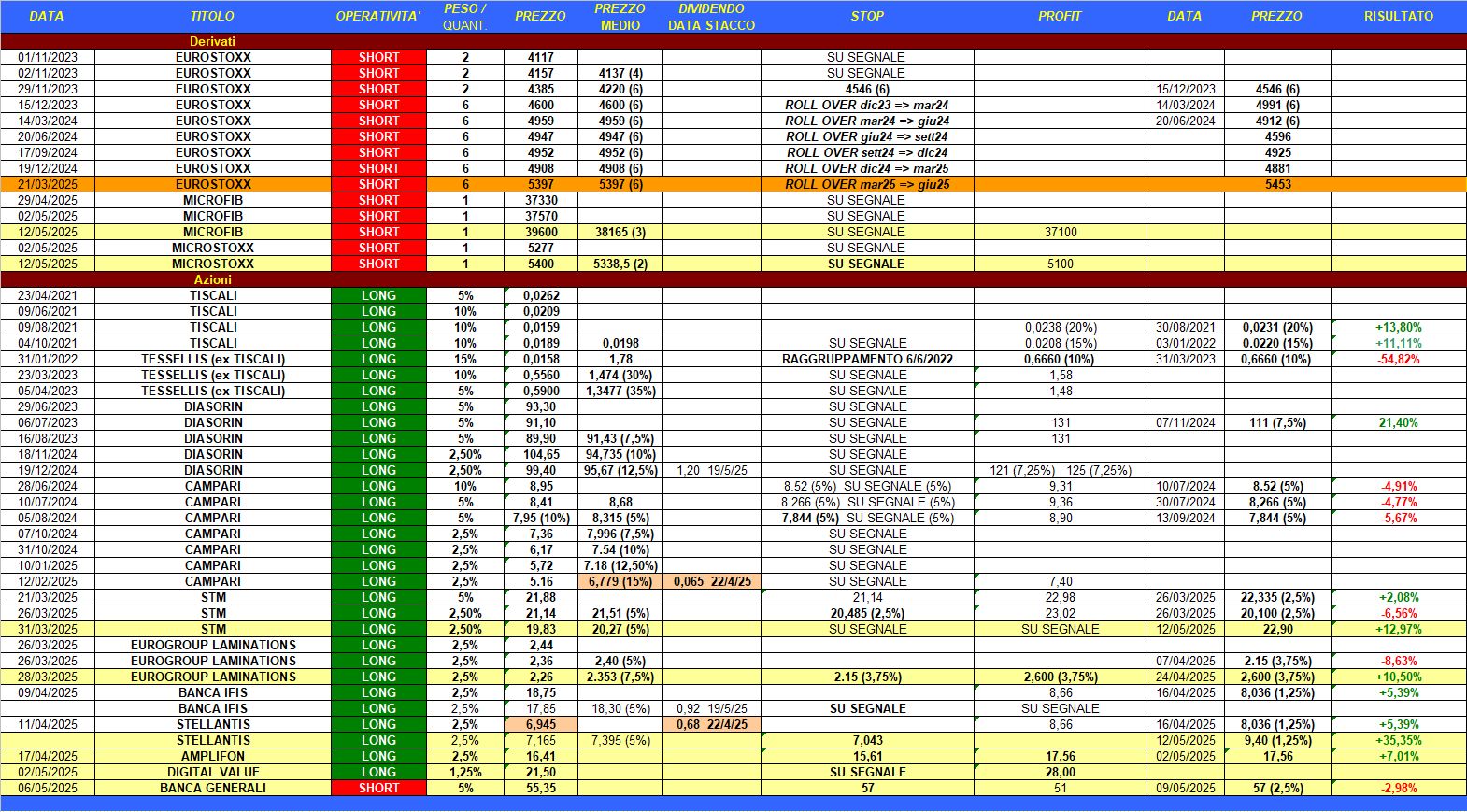Image resolution: width=1467 pixels, height=812 pixels.
Task: Select the result +13,80%
Action: (1399, 327)
